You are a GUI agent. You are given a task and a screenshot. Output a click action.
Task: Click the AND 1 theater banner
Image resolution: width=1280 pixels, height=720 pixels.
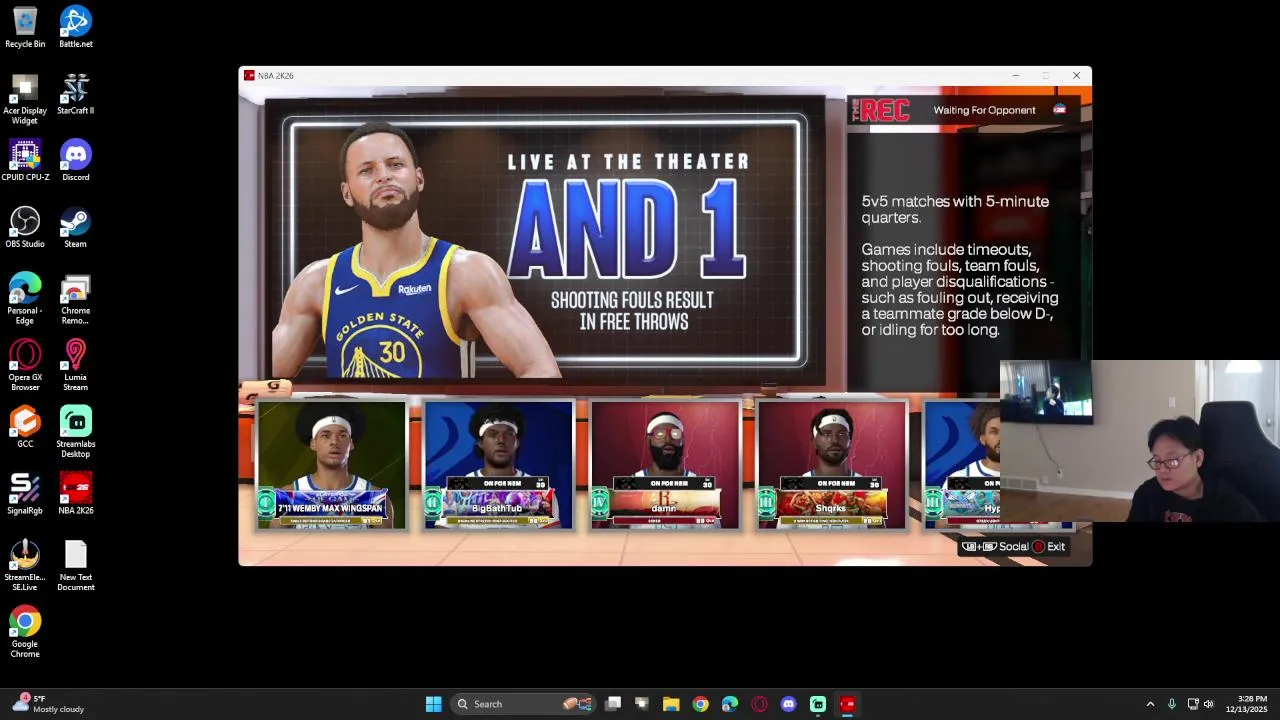click(544, 242)
